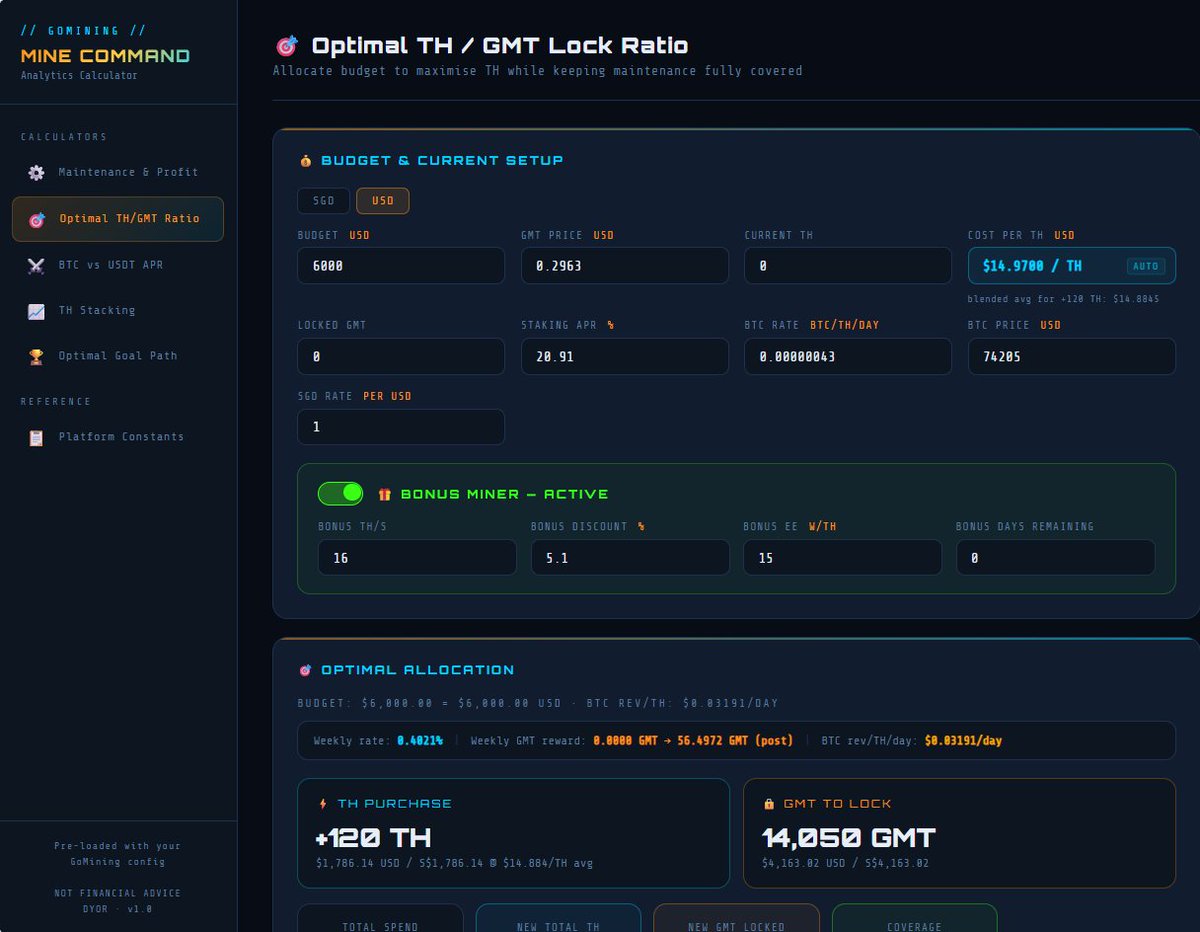Click the Staking APR input field

pos(624,356)
